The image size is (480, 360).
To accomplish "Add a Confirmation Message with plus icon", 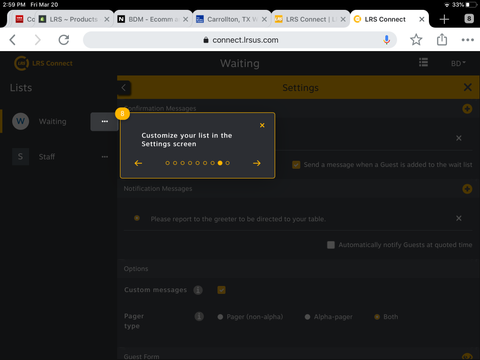I will pyautogui.click(x=467, y=109).
